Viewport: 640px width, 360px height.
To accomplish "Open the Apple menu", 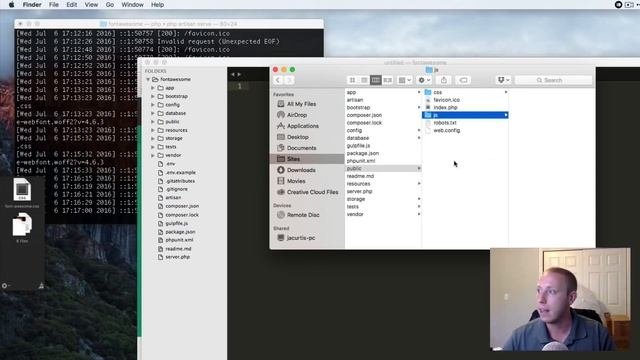I will point(11,5).
